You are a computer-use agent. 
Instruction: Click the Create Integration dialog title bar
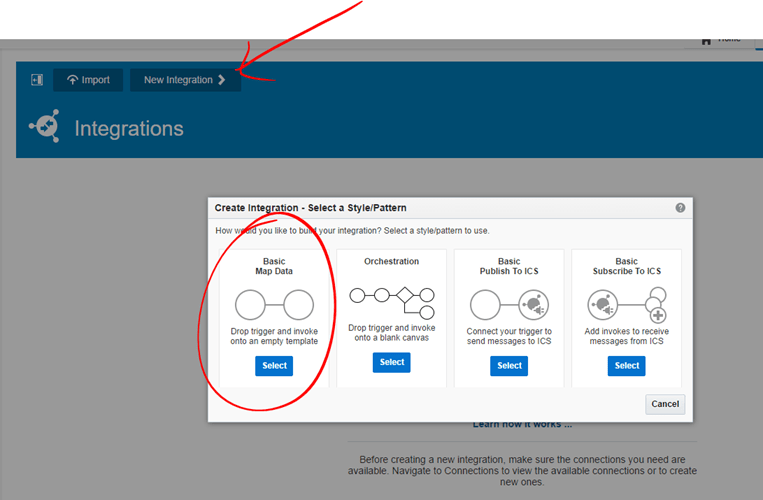(400, 208)
